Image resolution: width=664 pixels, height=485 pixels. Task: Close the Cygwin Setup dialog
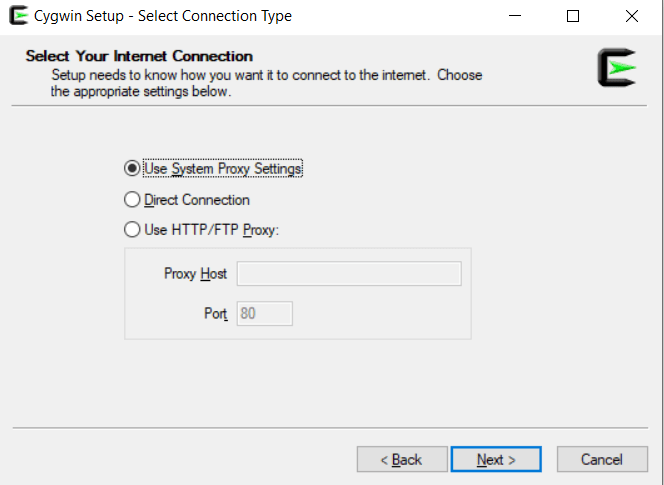(631, 16)
